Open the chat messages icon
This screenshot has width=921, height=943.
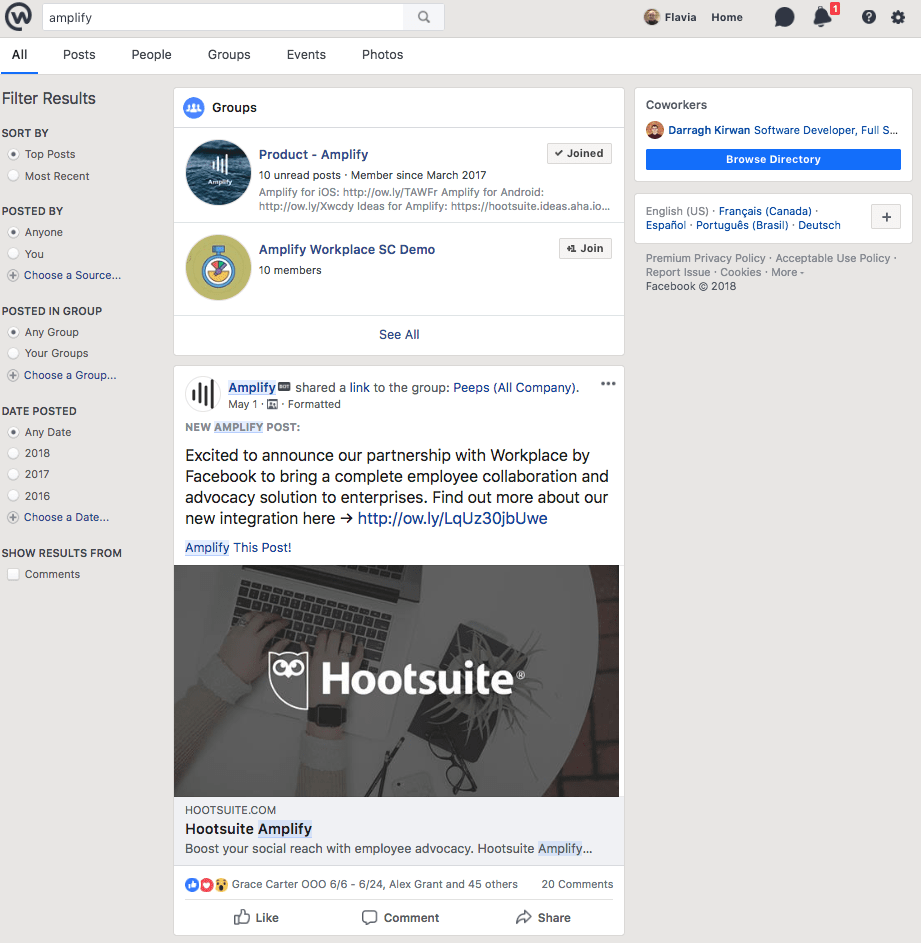[x=784, y=17]
